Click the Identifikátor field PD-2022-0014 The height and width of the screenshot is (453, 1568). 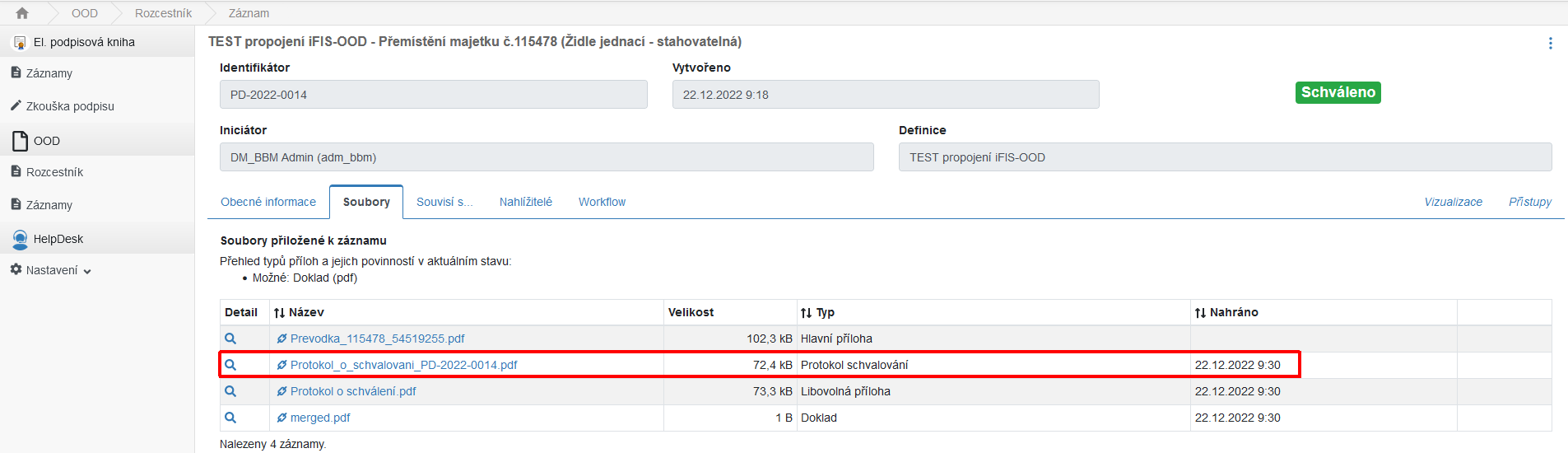coord(434,95)
